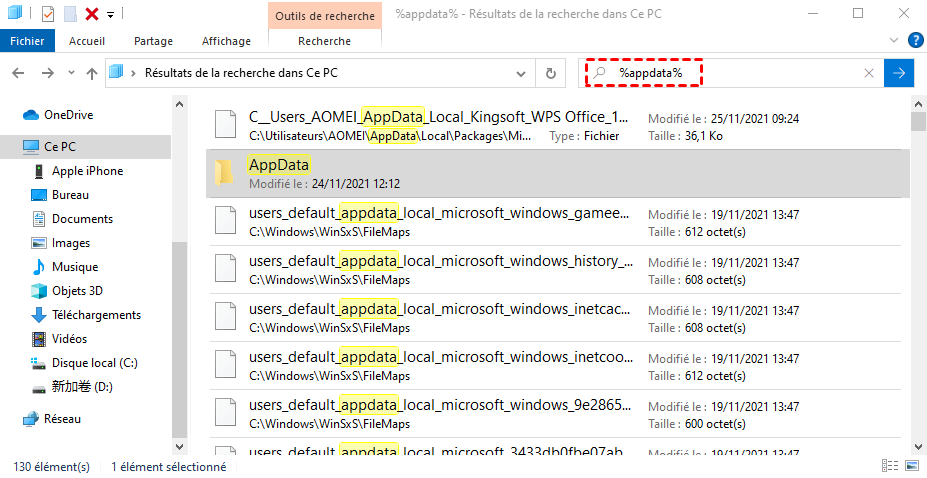The height and width of the screenshot is (478, 927).
Task: Open the Recherche ribbon tab
Action: click(x=324, y=41)
